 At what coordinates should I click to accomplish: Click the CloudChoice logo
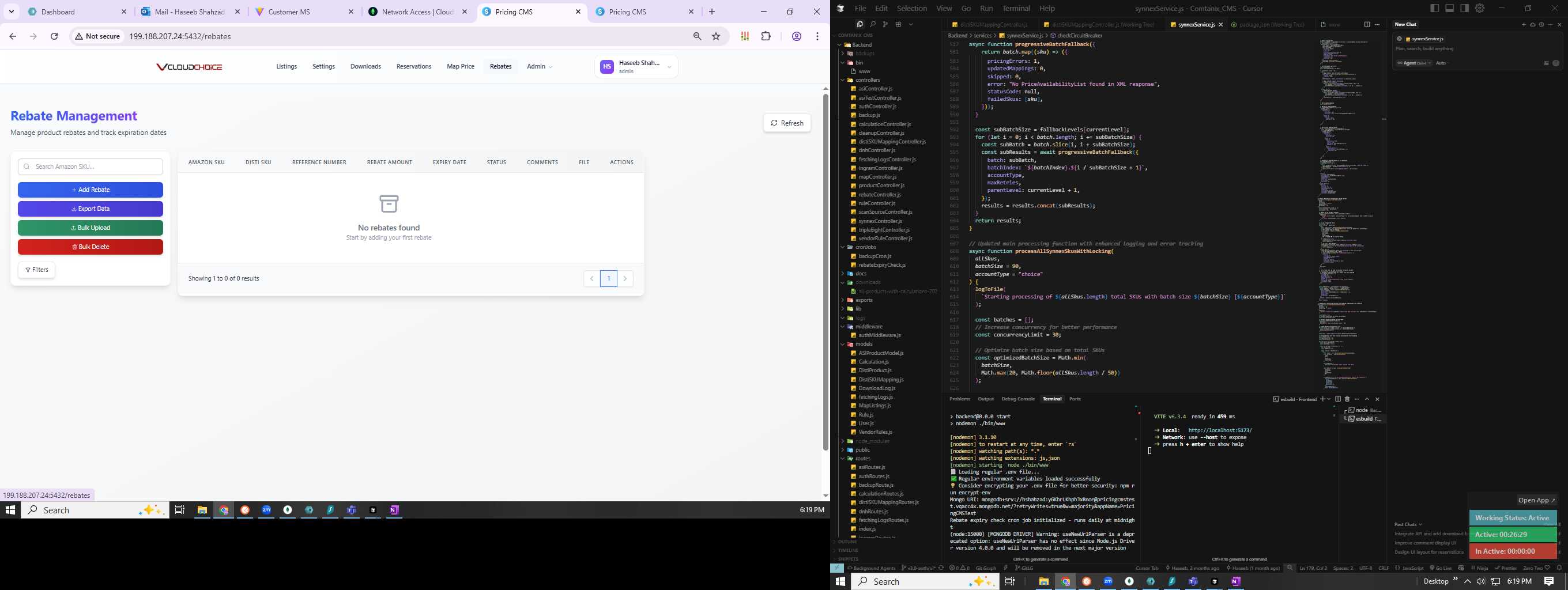point(189,67)
